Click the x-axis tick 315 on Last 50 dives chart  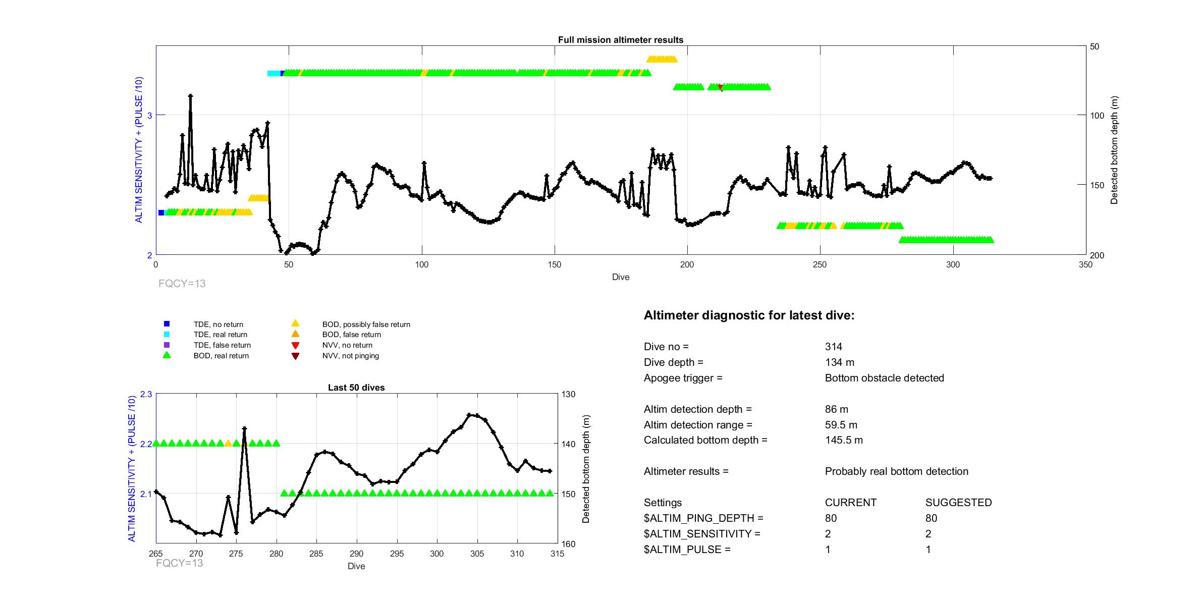point(556,553)
